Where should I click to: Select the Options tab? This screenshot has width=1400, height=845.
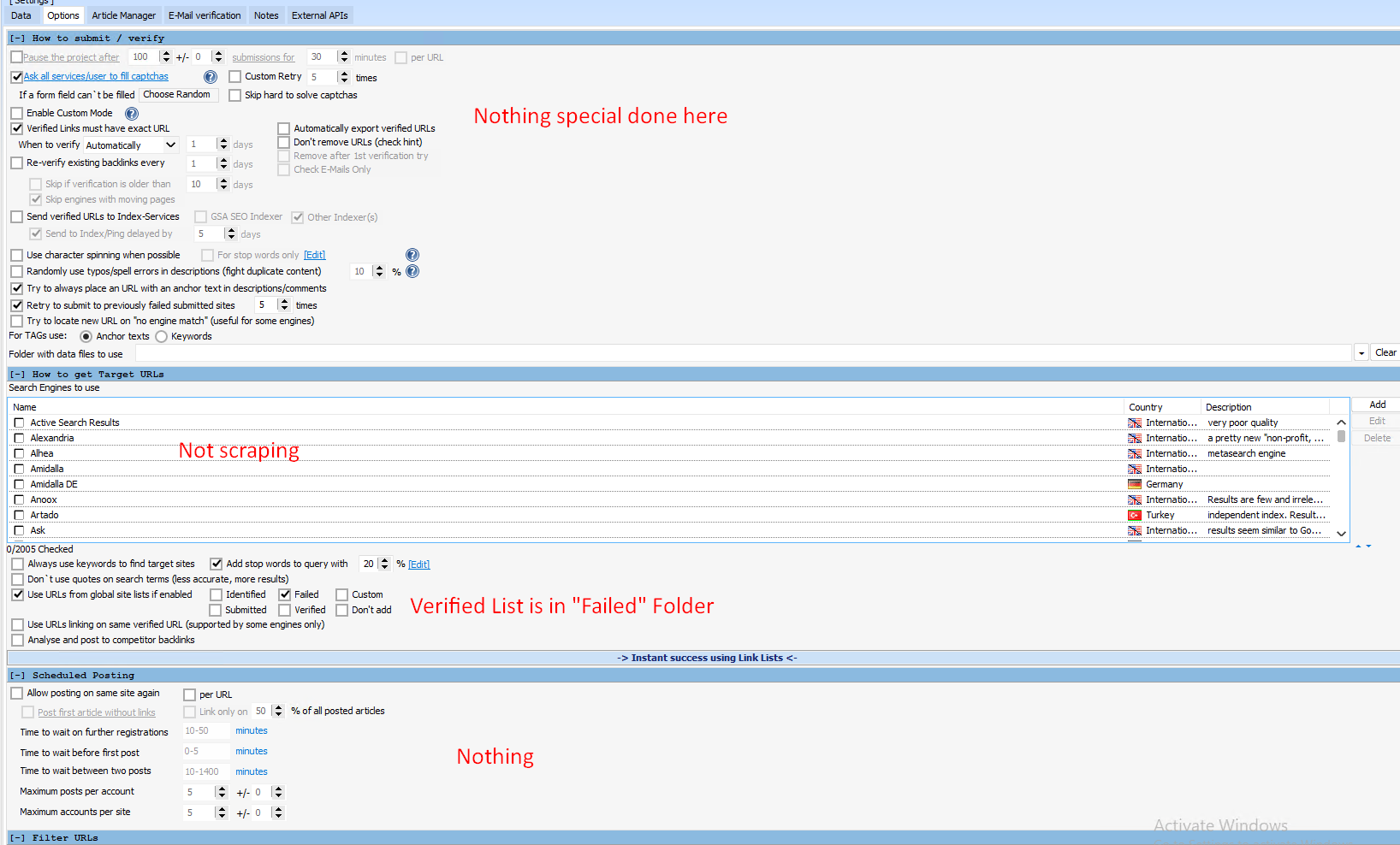(63, 15)
